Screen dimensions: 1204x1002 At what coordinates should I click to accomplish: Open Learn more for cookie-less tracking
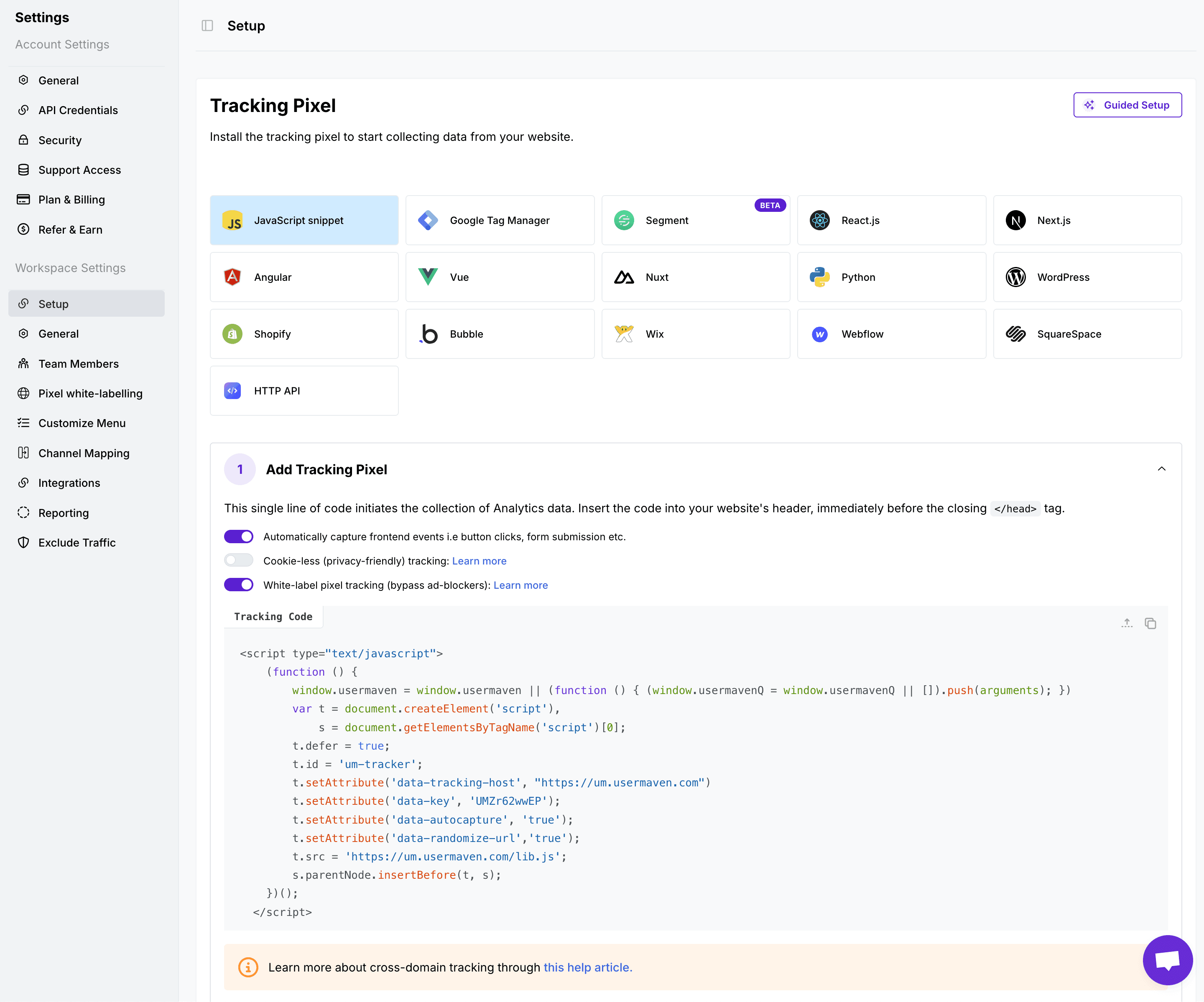(479, 561)
